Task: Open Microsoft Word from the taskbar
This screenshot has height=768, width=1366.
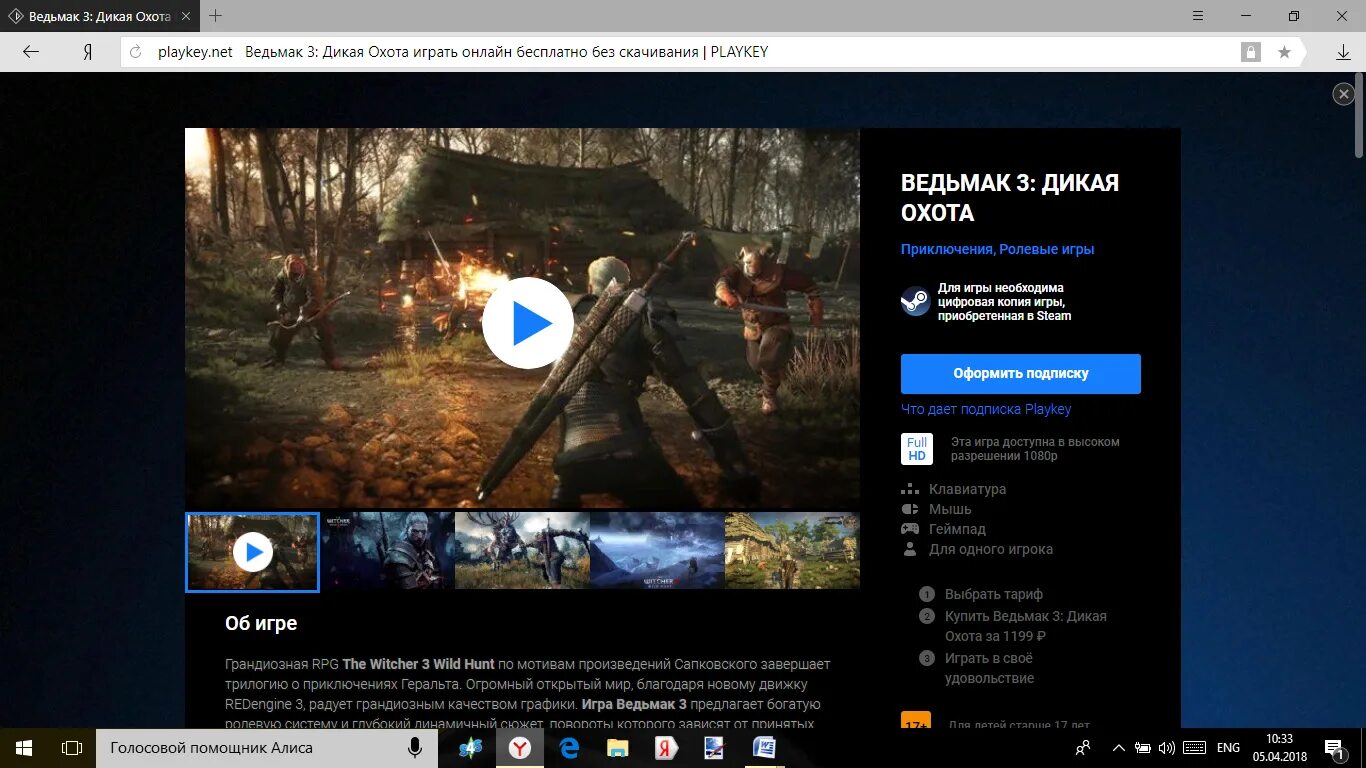Action: (764, 748)
